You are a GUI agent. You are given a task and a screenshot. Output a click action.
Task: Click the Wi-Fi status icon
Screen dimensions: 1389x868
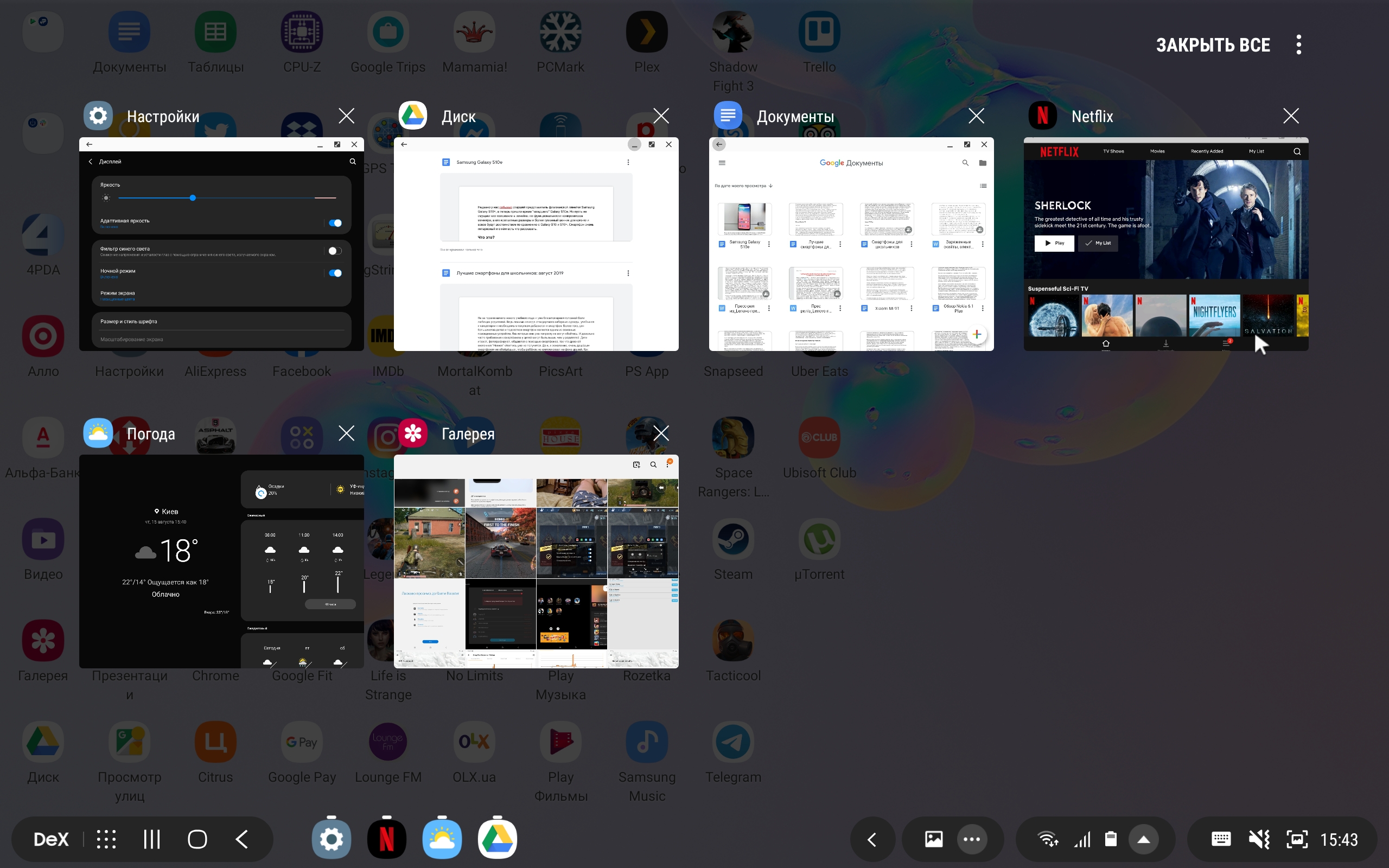[1048, 839]
